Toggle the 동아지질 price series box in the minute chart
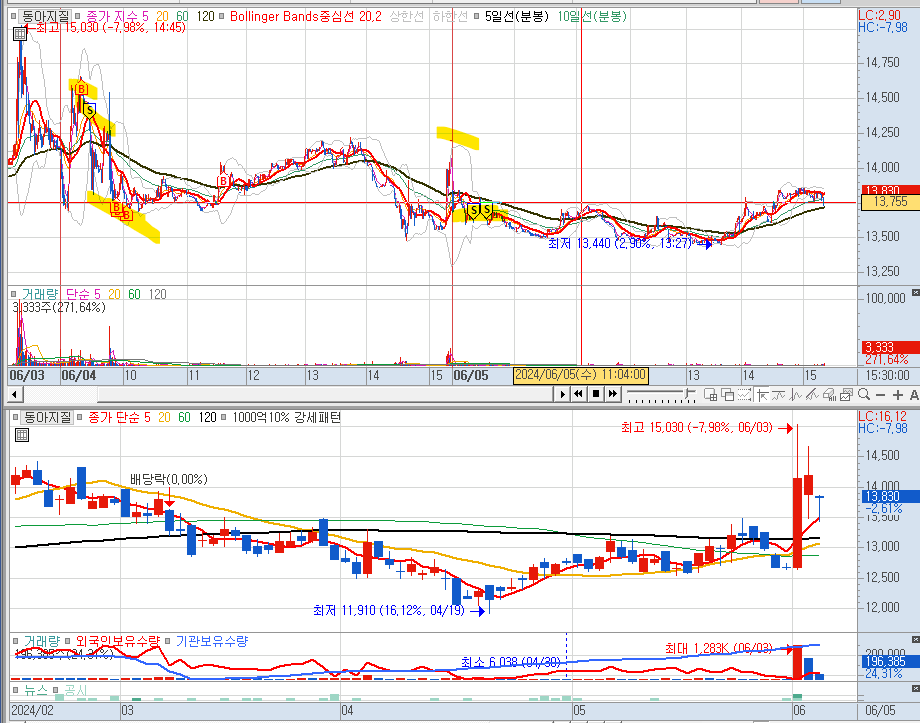920x723 pixels. (x=14, y=16)
